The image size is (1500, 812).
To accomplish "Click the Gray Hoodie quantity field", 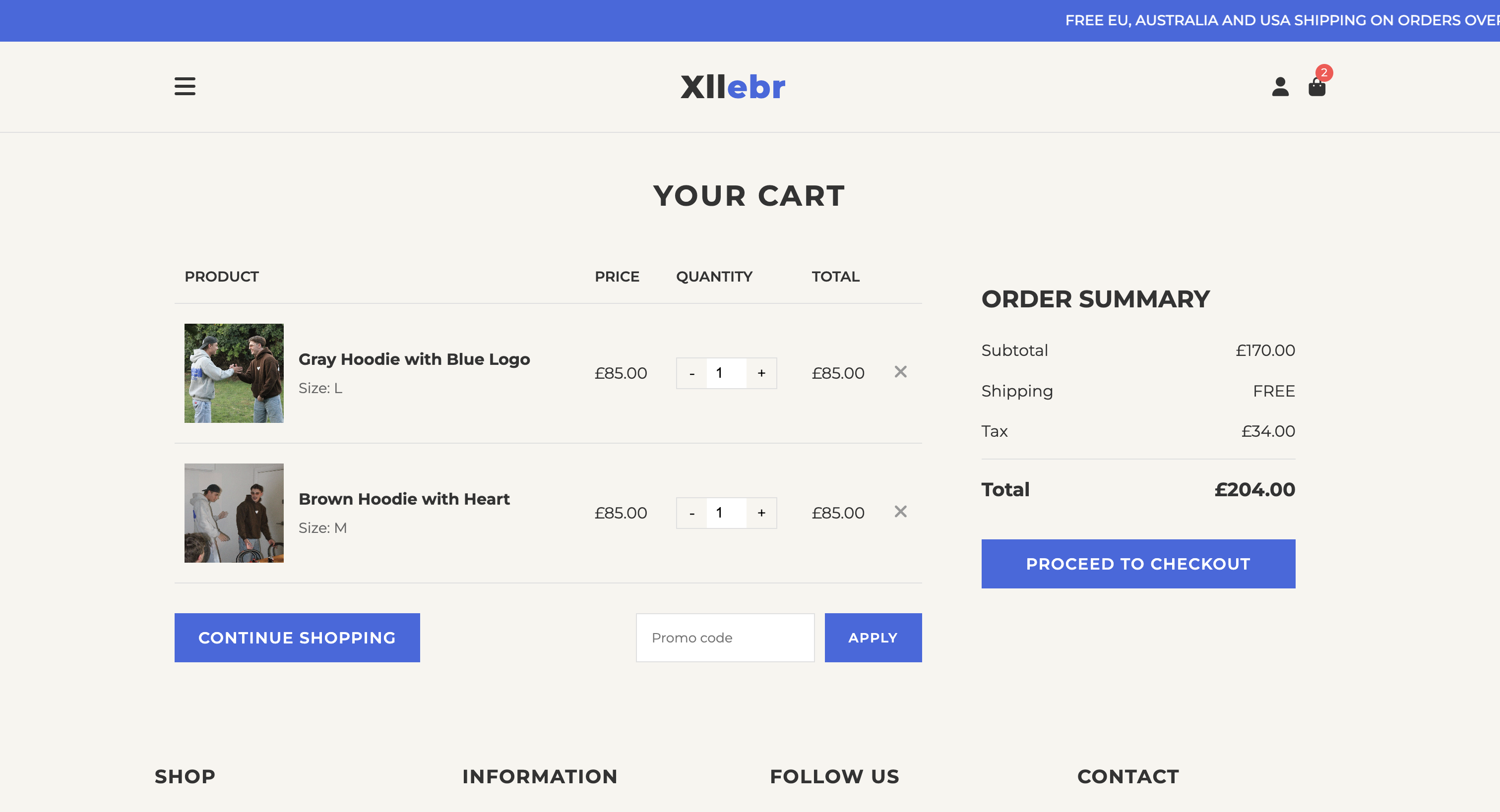I will click(x=726, y=374).
